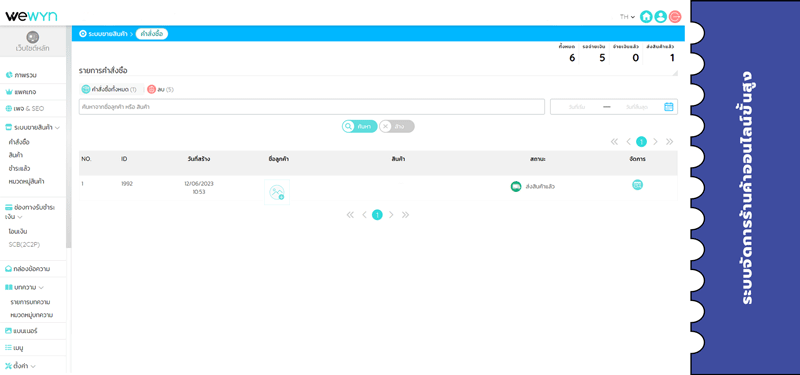The image size is (800, 375).
Task: Expand the ตั้งค่า settings section
Action: pos(33,366)
